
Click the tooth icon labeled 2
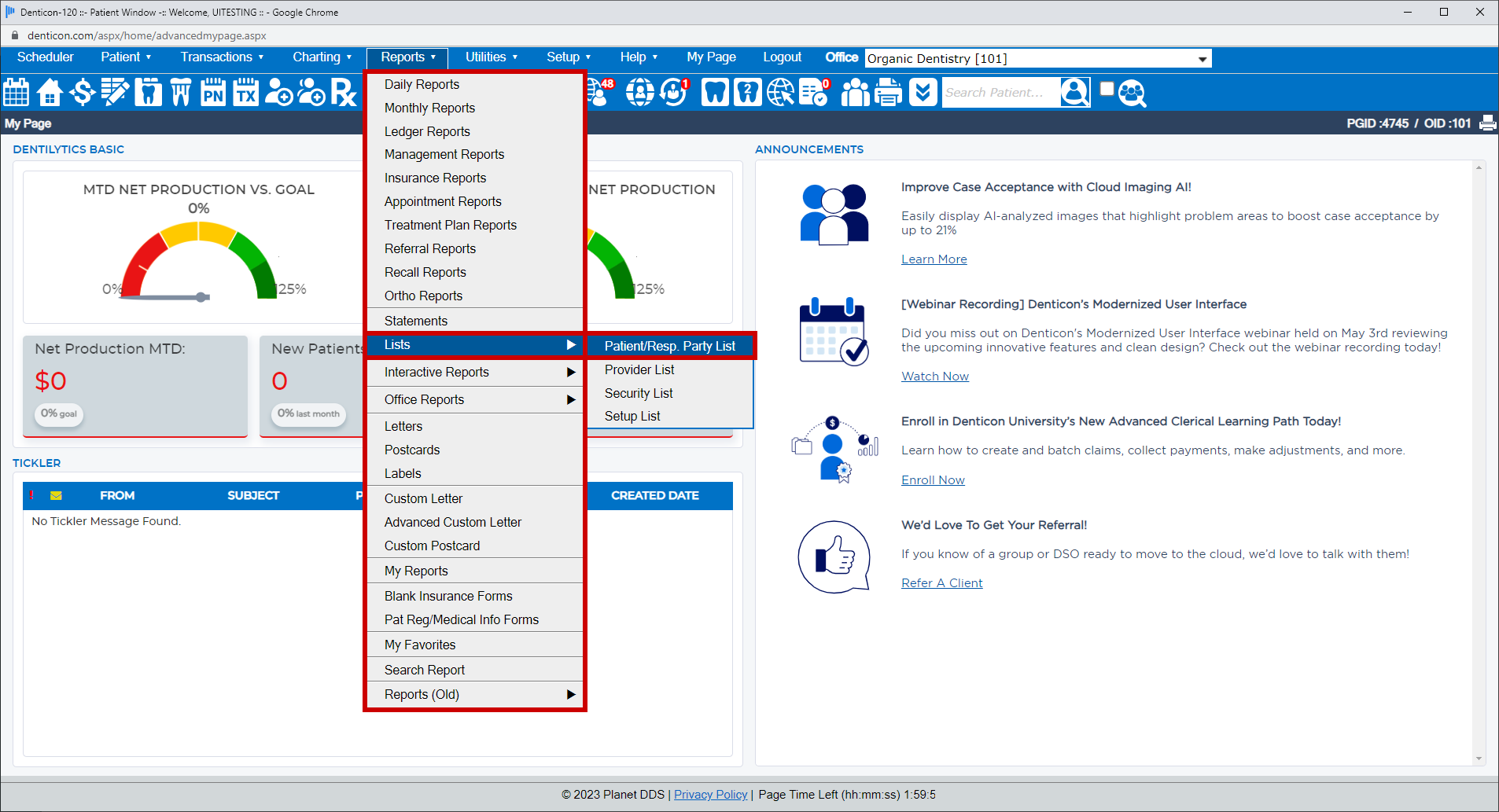click(x=747, y=92)
